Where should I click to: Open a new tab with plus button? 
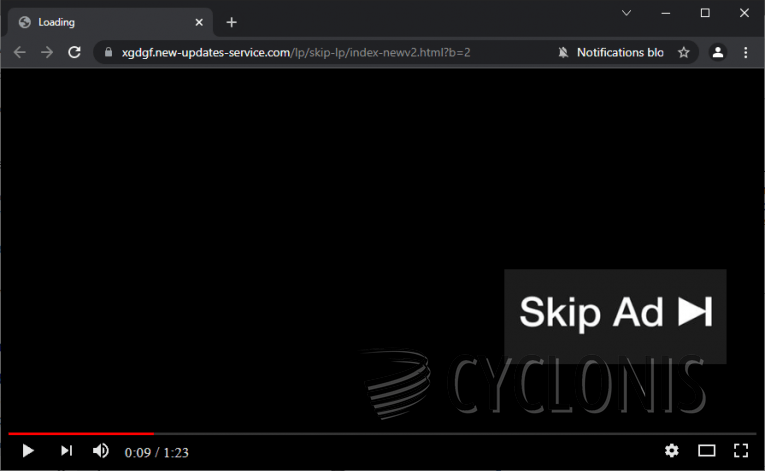click(x=231, y=22)
